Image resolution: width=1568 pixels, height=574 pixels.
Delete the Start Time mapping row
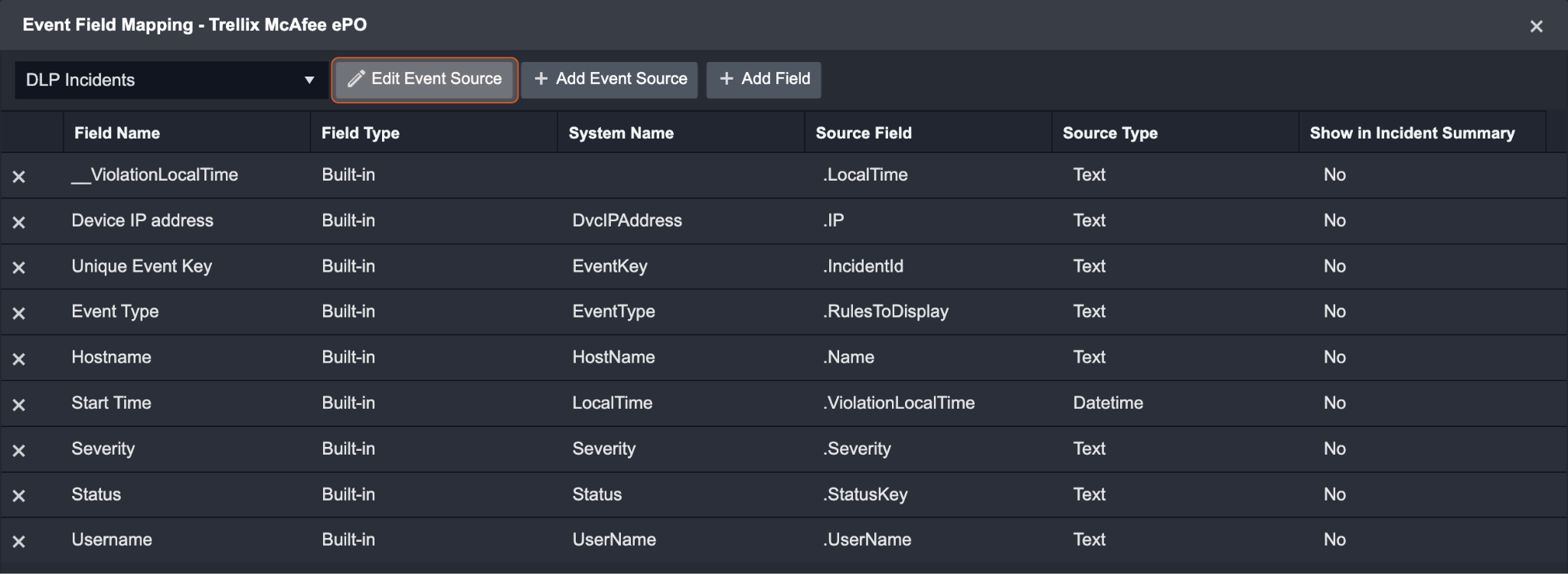[x=19, y=405]
